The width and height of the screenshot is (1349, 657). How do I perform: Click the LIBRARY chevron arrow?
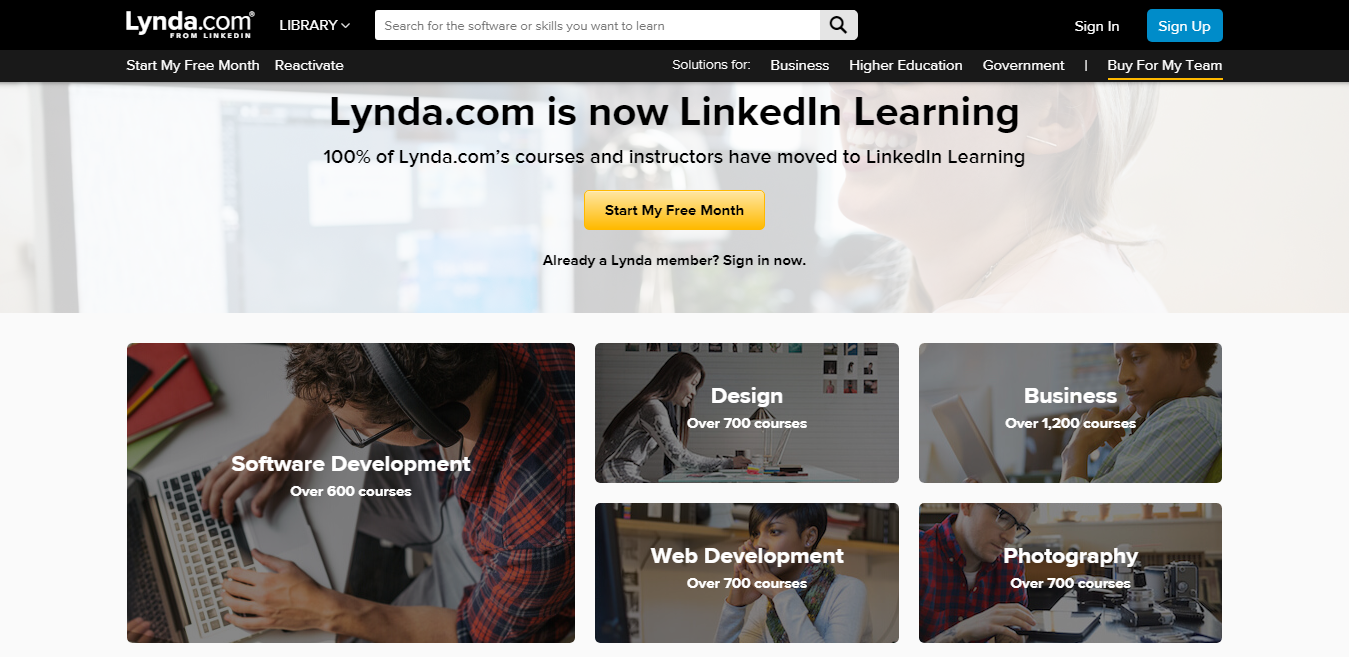(346, 25)
